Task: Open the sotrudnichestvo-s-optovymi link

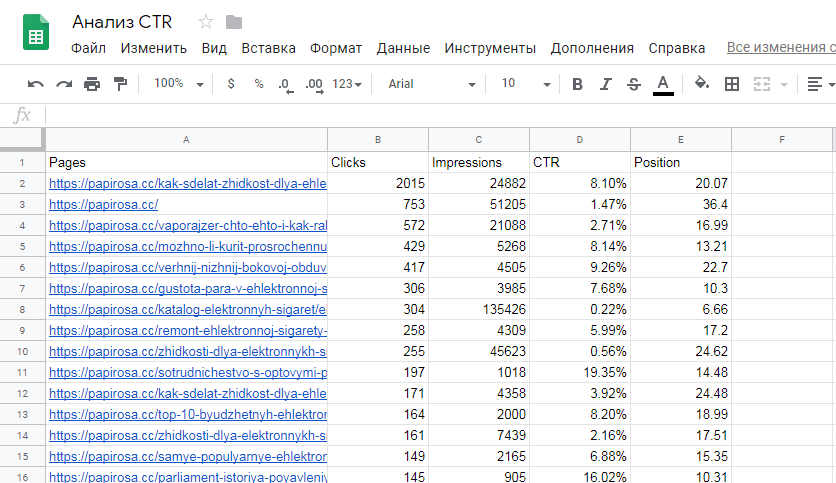Action: click(188, 373)
